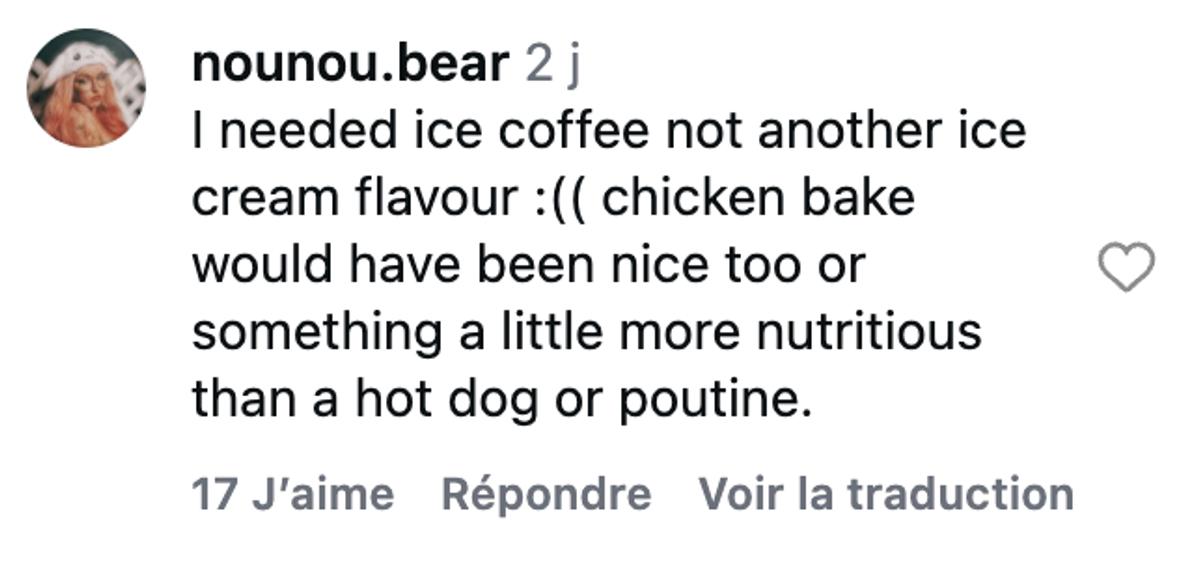Tap the round avatar left of nounou.bear

pos(86,88)
